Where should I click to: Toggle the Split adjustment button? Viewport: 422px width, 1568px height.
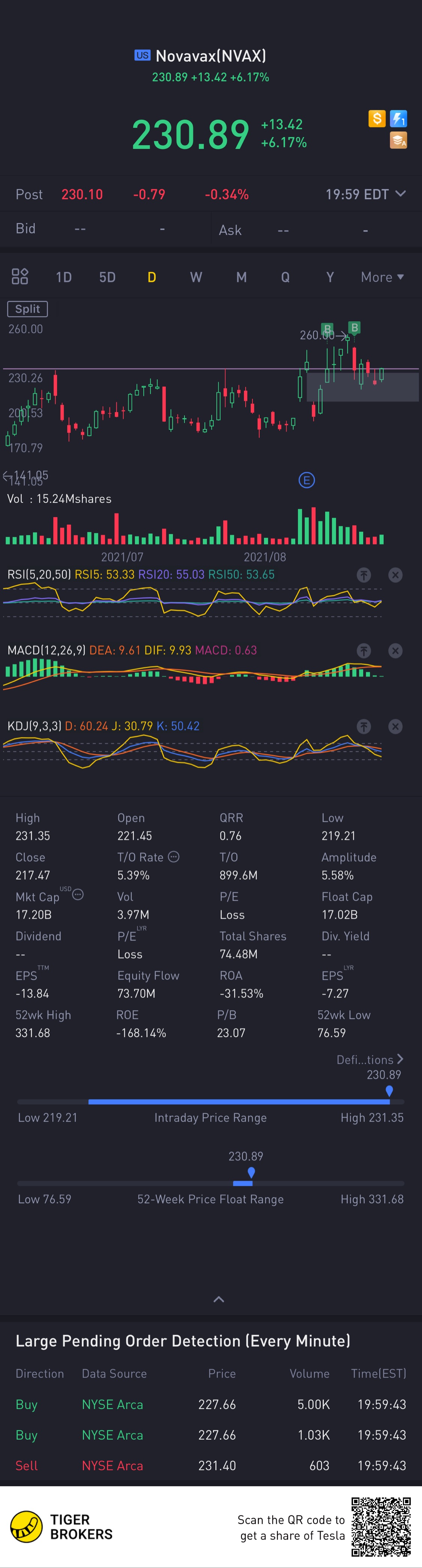point(27,308)
